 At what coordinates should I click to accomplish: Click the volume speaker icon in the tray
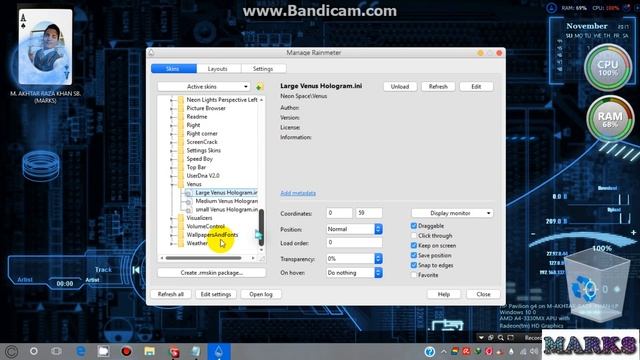tap(534, 351)
